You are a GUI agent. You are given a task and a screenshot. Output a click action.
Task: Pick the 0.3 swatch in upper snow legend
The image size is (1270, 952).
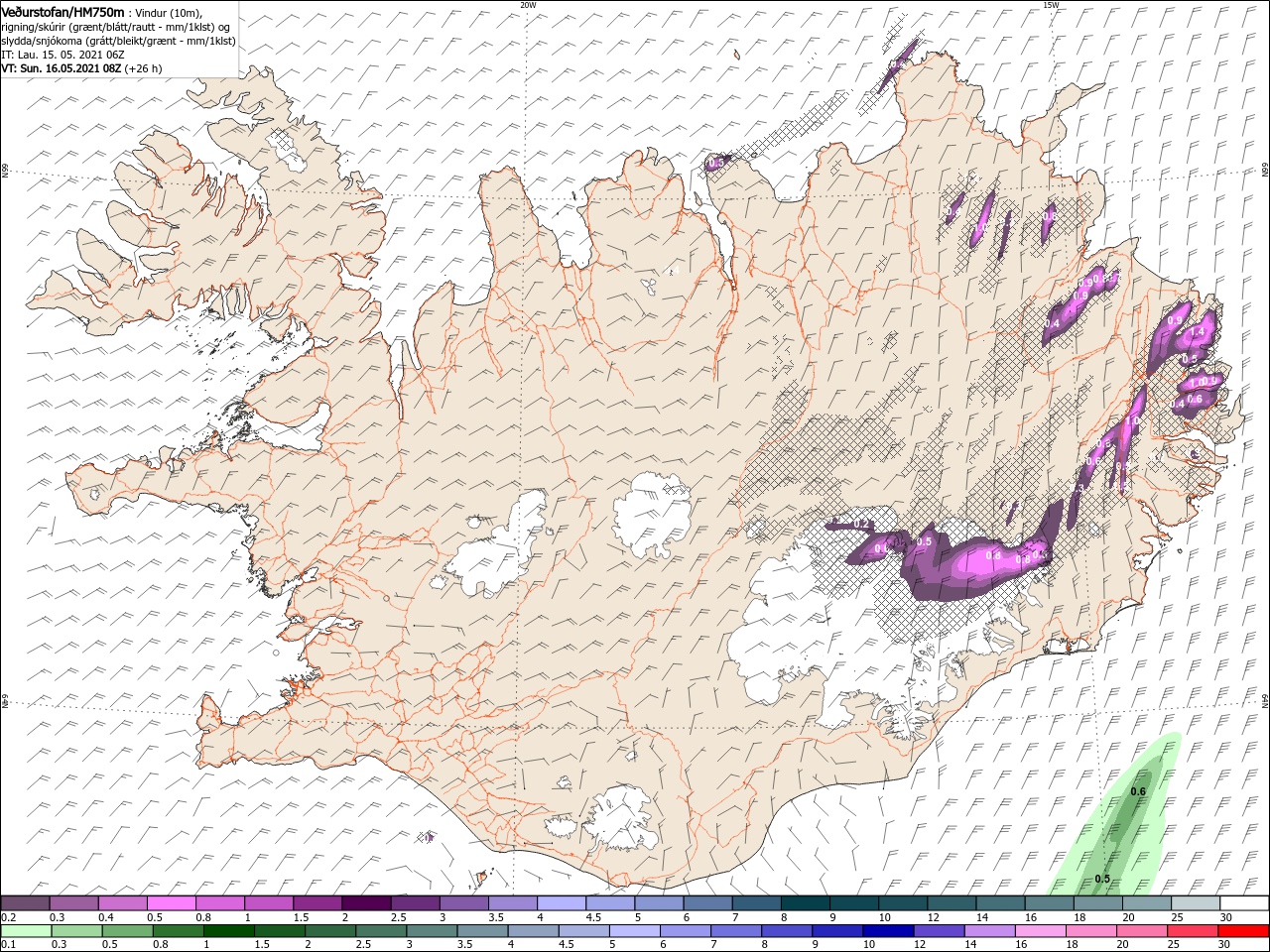(73, 903)
